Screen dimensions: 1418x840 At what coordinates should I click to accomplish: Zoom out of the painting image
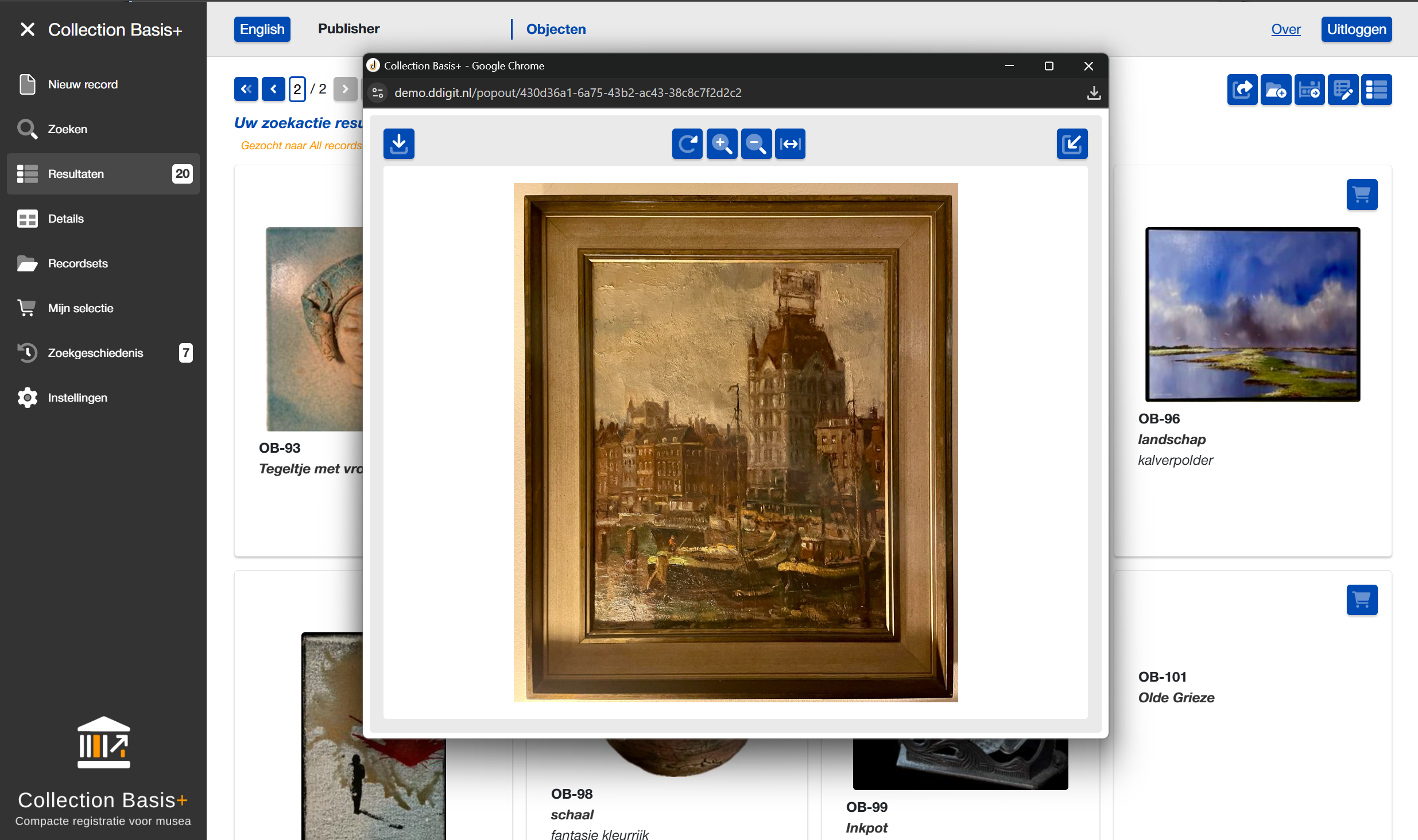[x=756, y=143]
